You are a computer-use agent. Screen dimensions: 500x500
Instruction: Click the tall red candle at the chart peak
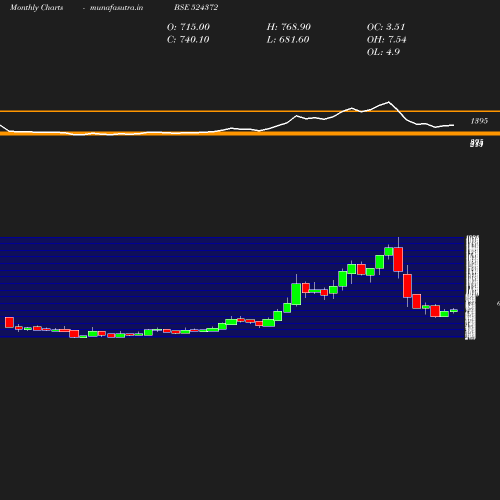(398, 259)
